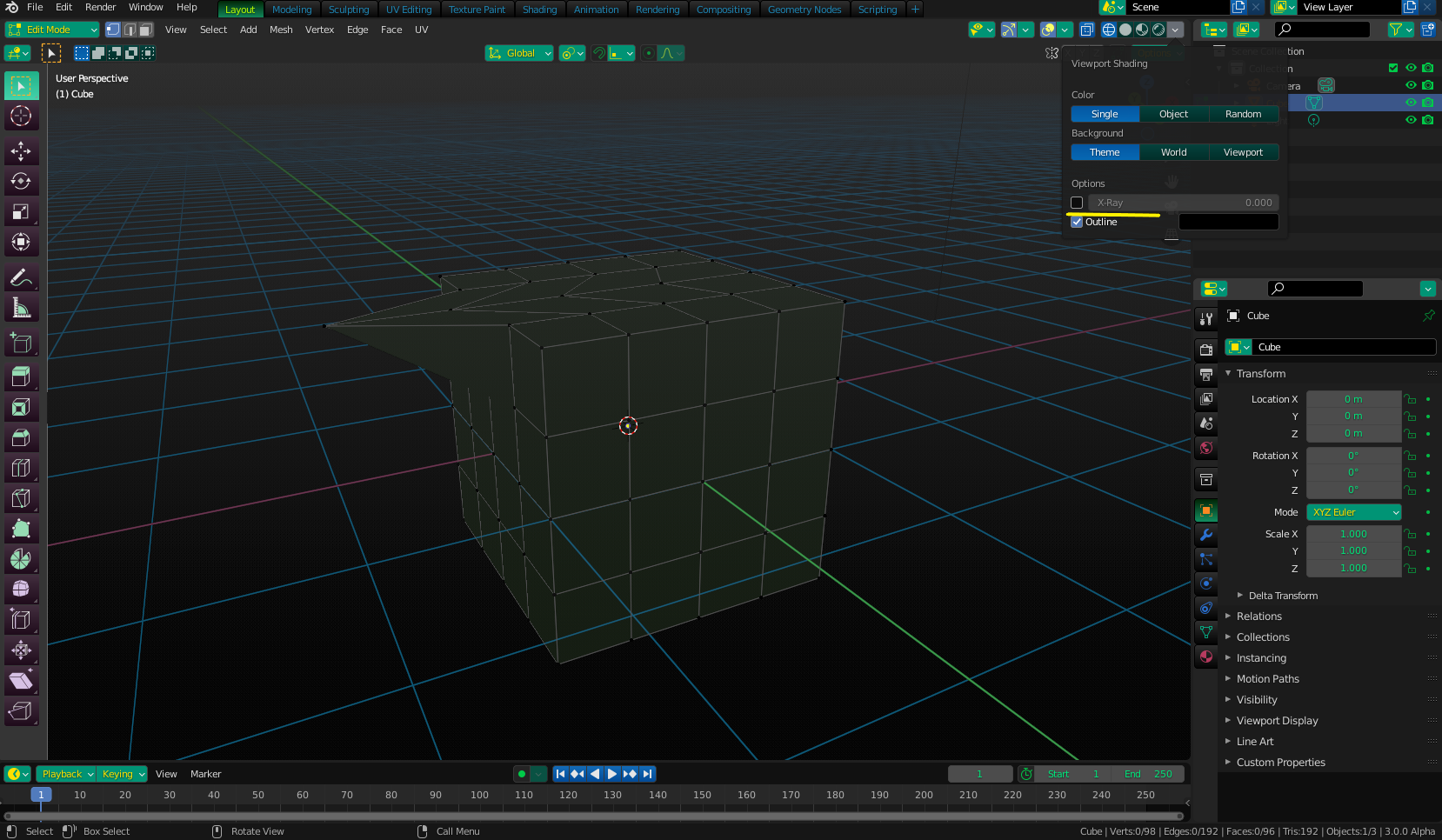Set shading color to Random
1442x840 pixels.
[x=1243, y=114]
